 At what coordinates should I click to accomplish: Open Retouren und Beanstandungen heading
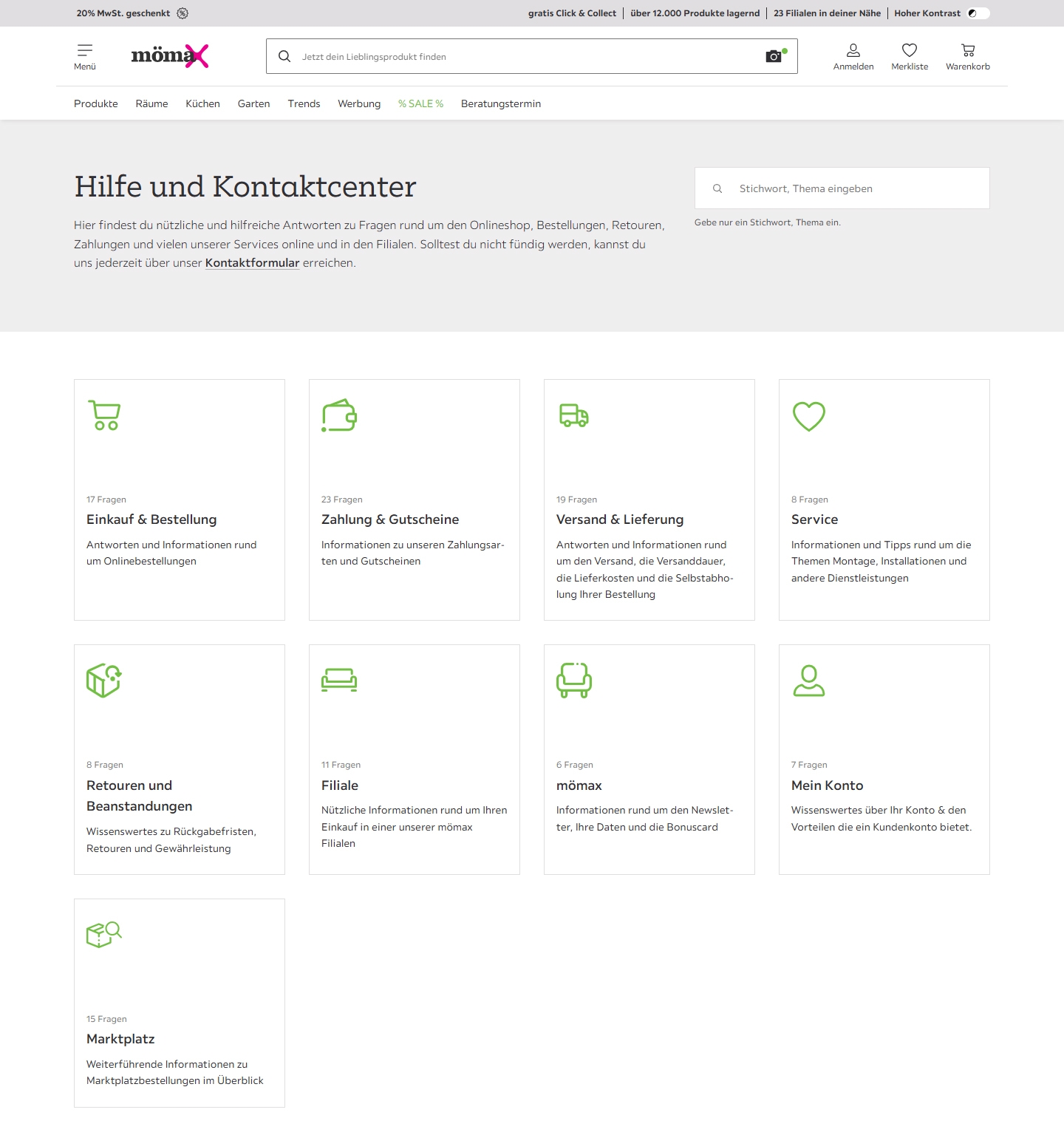pyautogui.click(x=140, y=796)
